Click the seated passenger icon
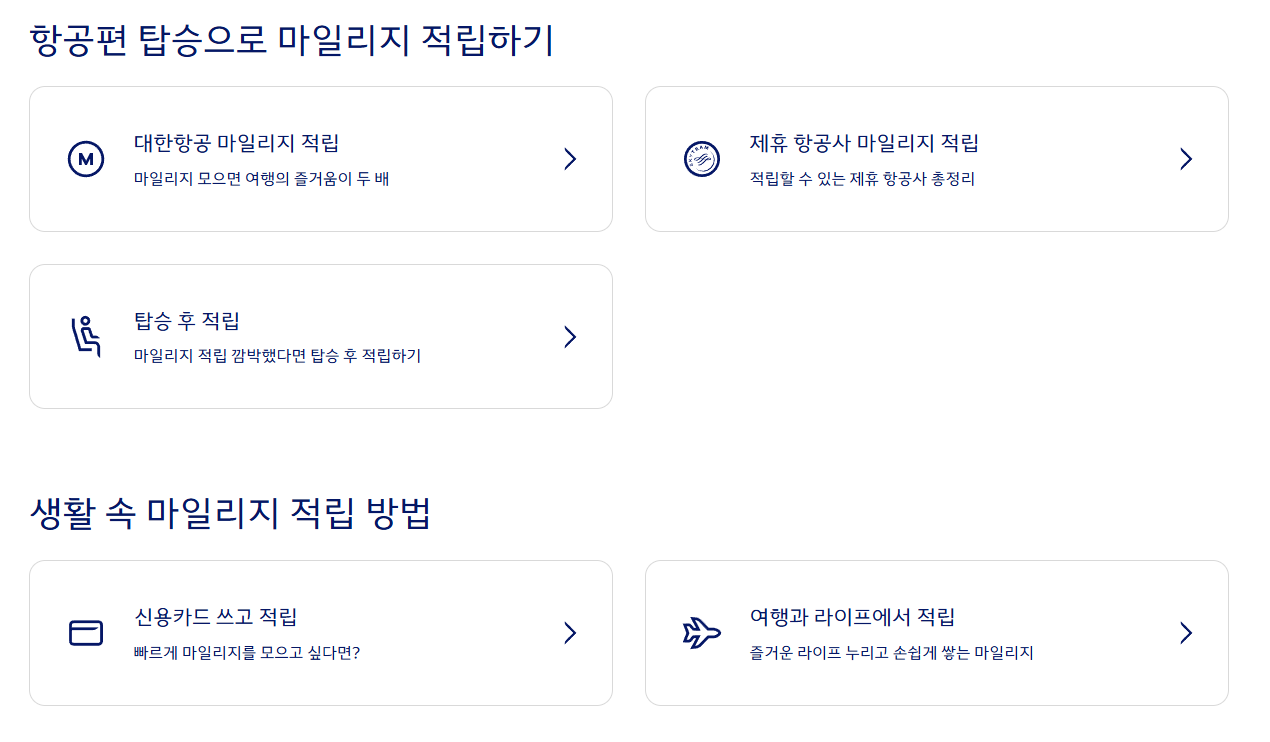1270x742 pixels. [86, 337]
